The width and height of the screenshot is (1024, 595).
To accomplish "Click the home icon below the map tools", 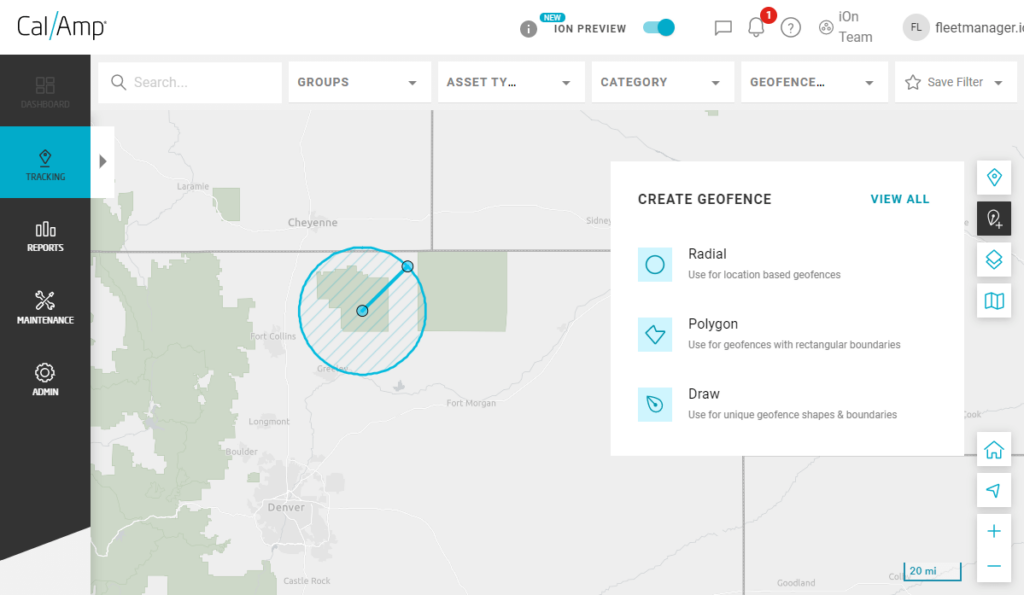I will 993,449.
